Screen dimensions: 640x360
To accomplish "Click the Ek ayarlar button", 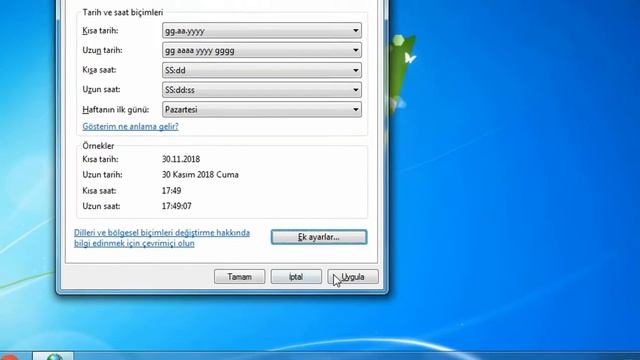I will [x=319, y=237].
